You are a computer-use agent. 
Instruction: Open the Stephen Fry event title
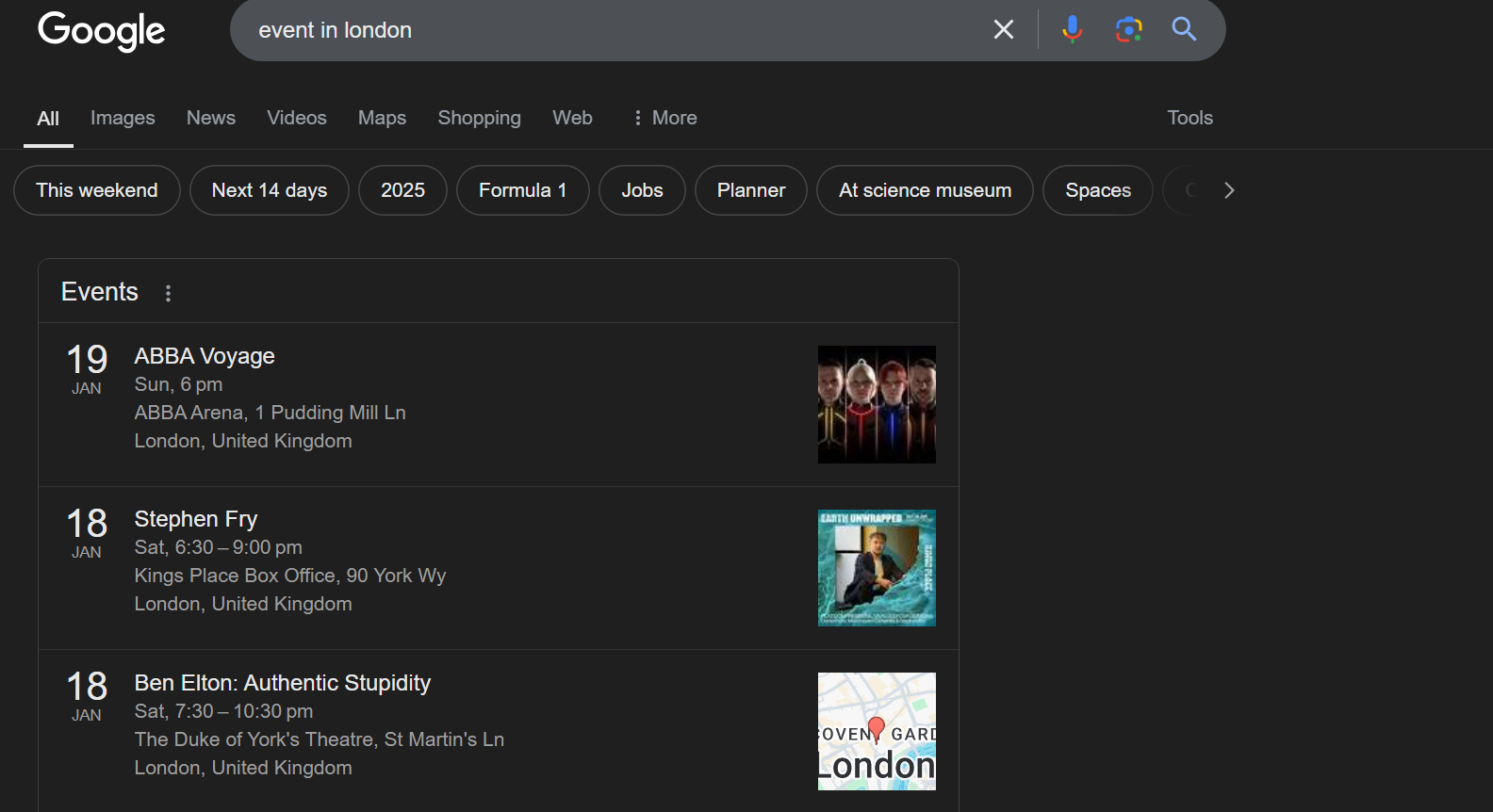(x=196, y=519)
